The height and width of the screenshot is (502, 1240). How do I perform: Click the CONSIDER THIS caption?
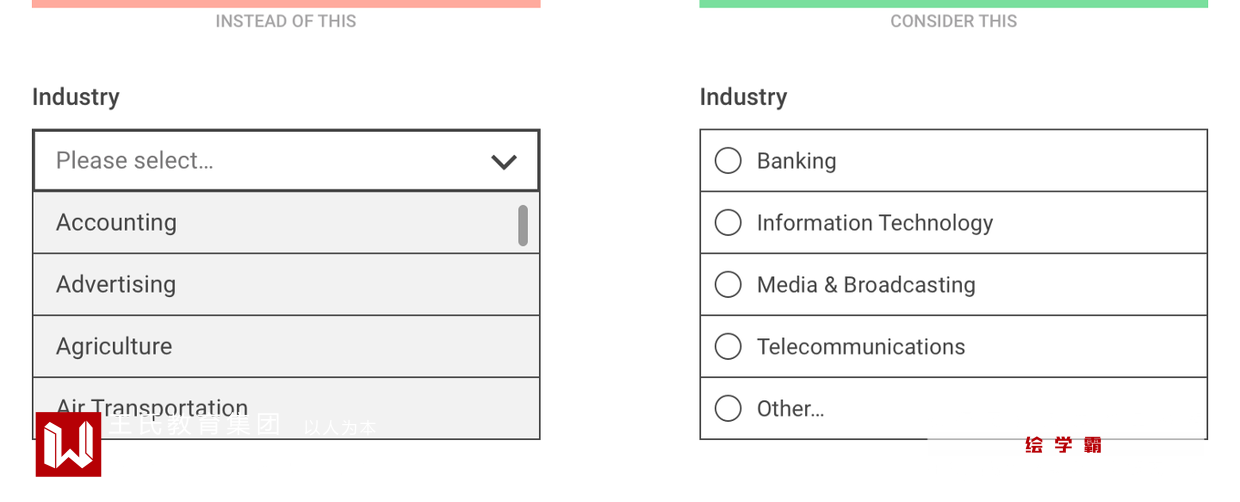click(953, 21)
